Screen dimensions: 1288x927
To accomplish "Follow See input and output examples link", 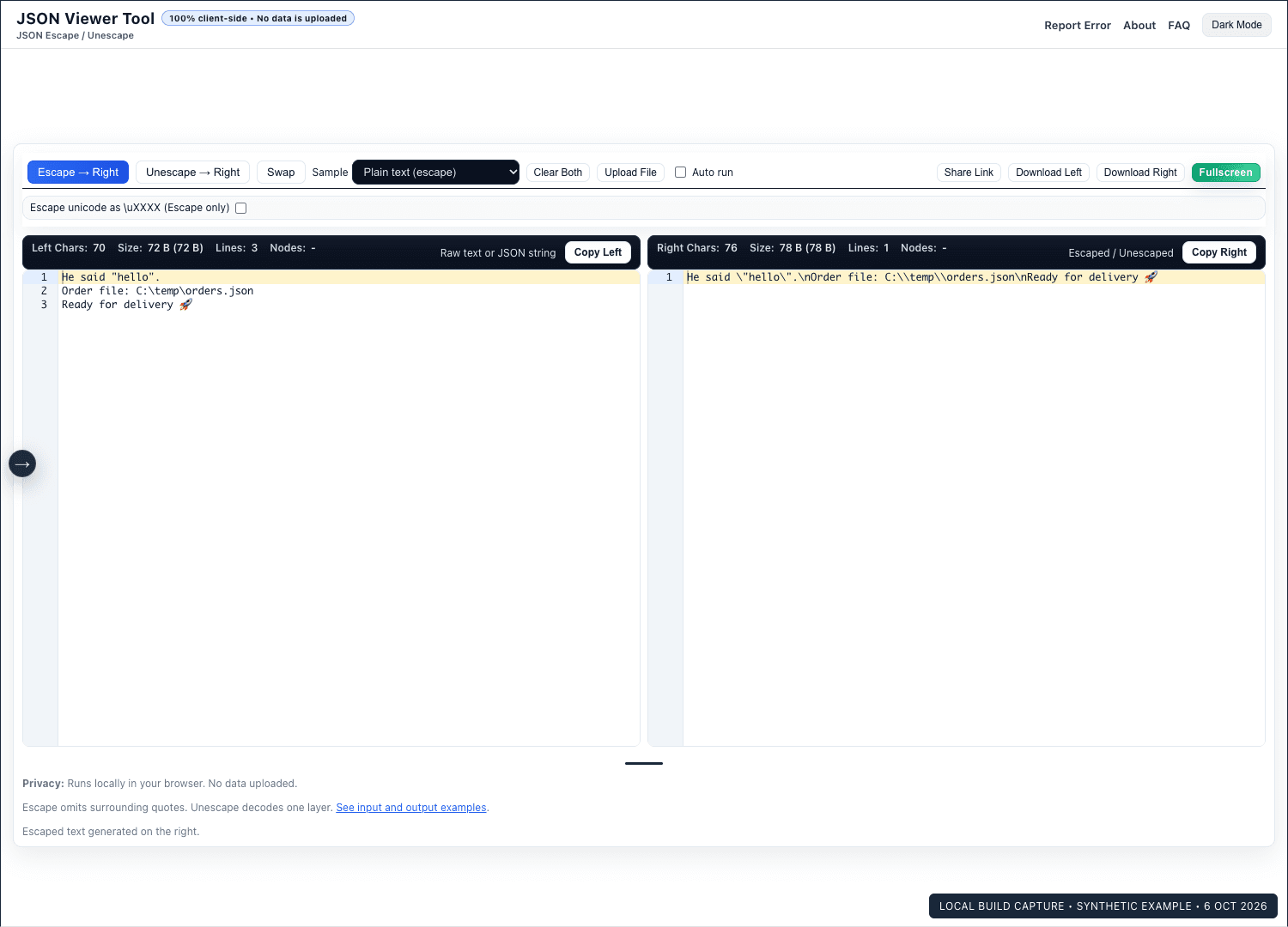I will point(411,808).
